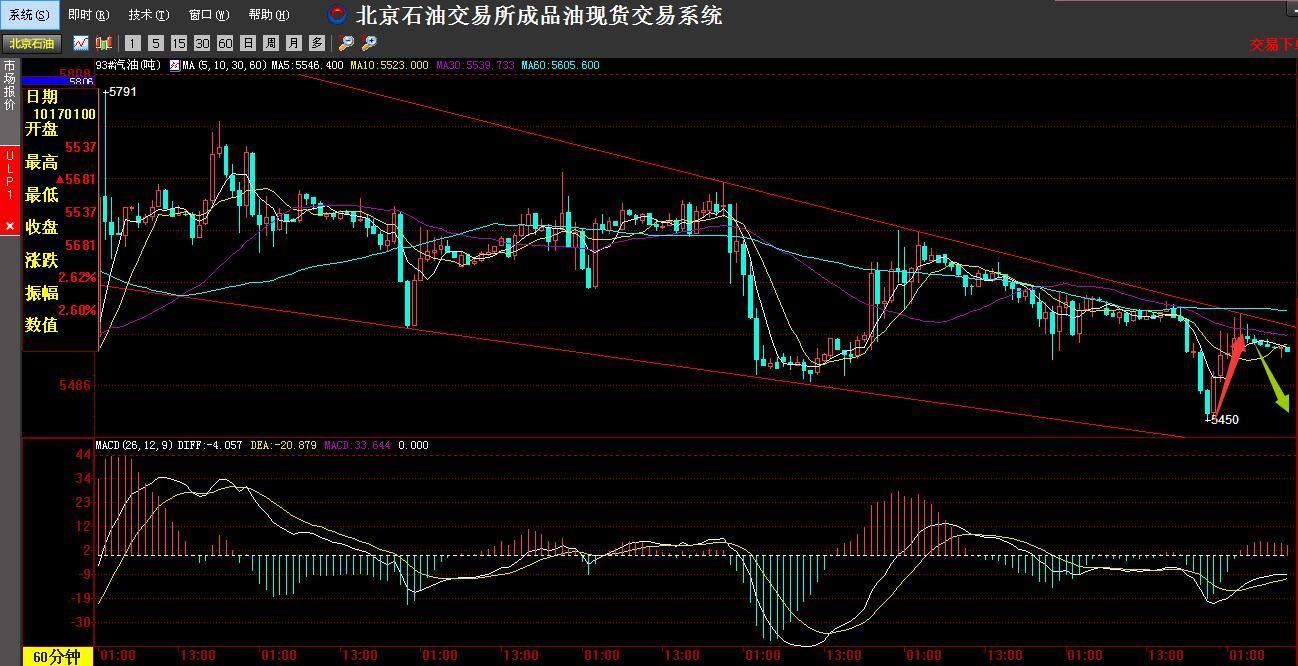Select the 1-minute period button
The image size is (1298, 666).
click(133, 43)
